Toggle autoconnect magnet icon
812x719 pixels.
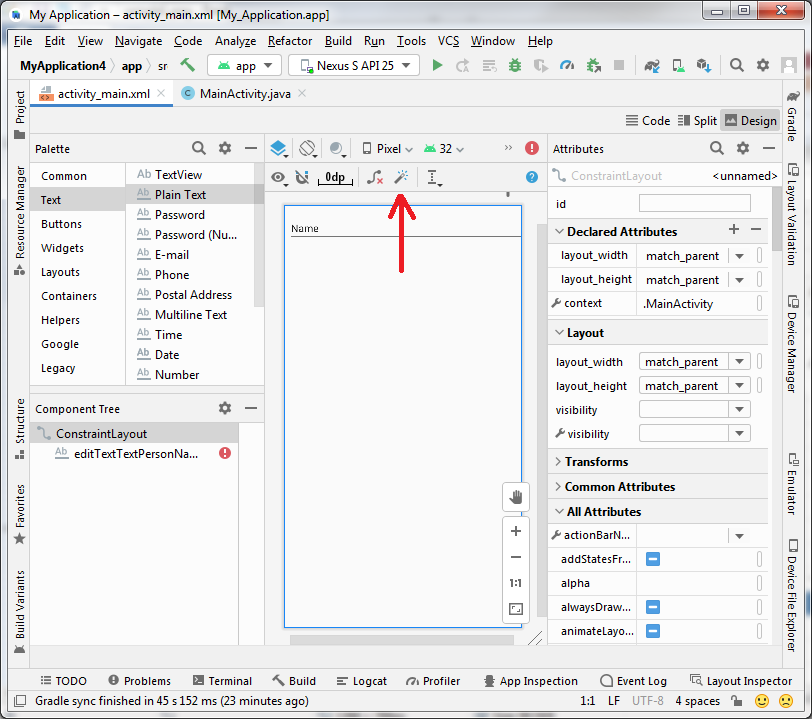302,177
